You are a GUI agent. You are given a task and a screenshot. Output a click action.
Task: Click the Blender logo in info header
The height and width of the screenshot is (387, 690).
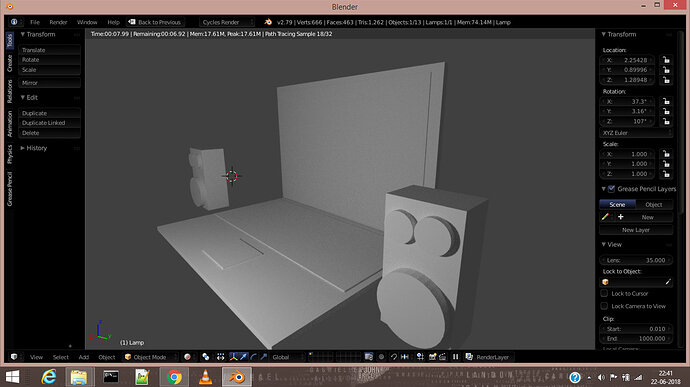(268, 22)
